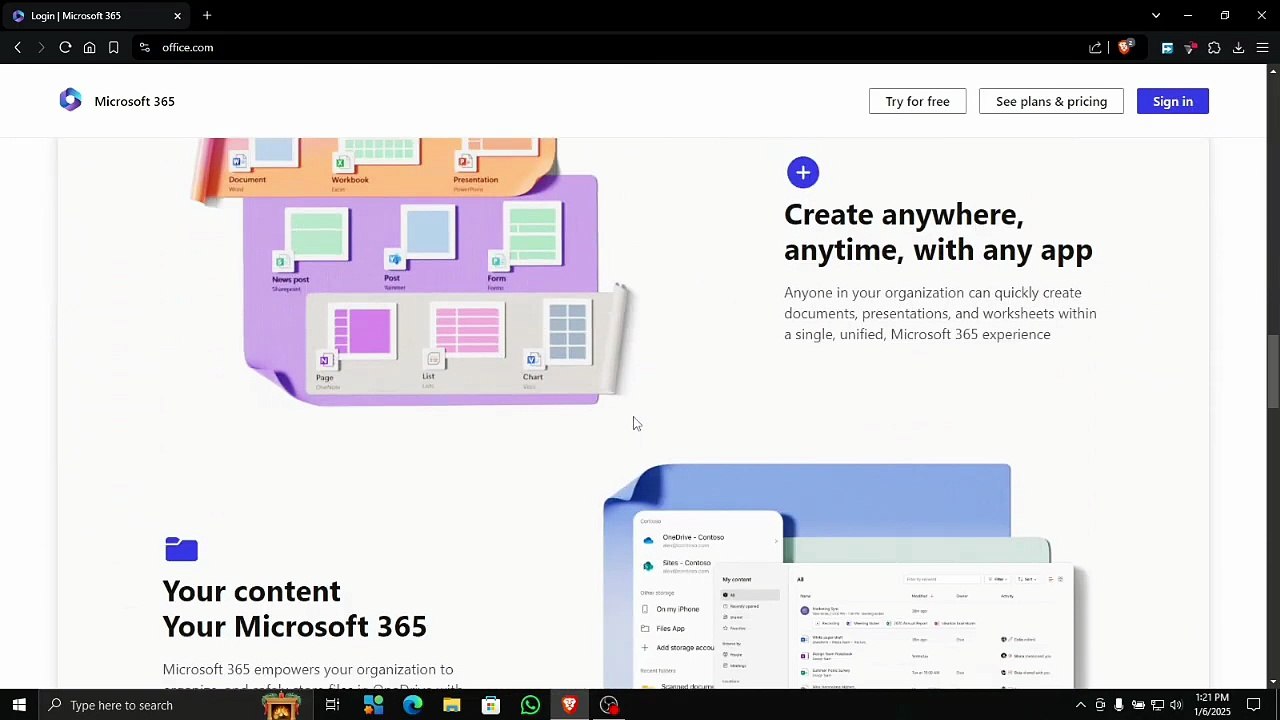Show hidden system tray icons chevron

[1080, 705]
